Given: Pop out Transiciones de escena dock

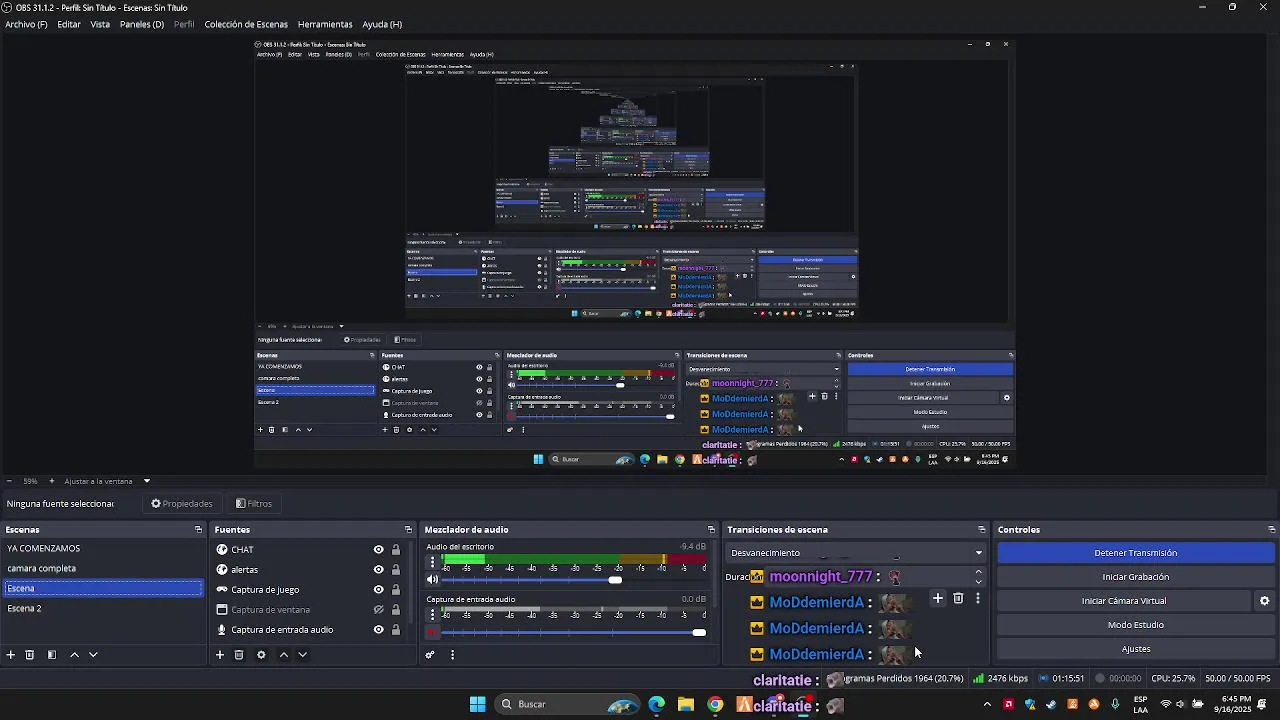Looking at the screenshot, I should (982, 530).
